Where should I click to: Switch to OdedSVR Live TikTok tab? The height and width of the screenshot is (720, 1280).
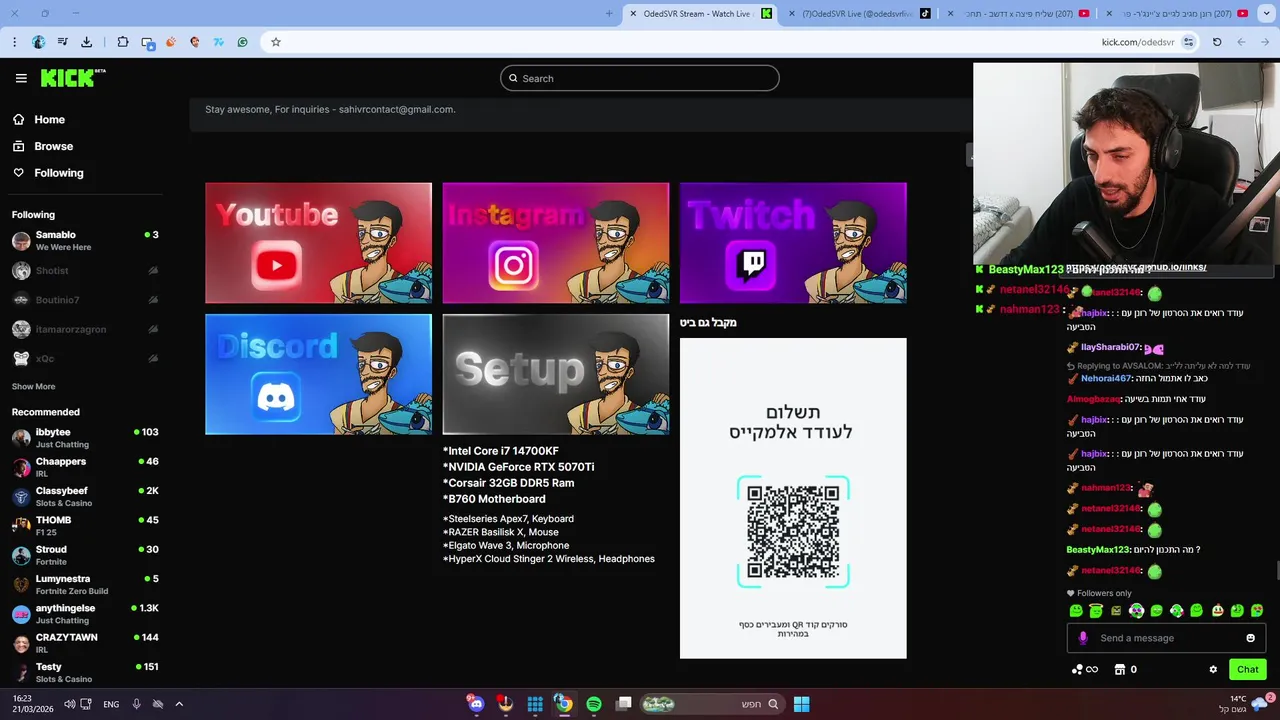coord(858,13)
